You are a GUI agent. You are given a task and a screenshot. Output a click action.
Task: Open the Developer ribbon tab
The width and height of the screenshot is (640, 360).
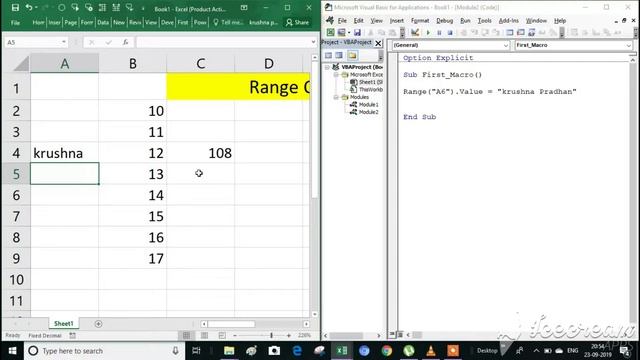click(167, 22)
